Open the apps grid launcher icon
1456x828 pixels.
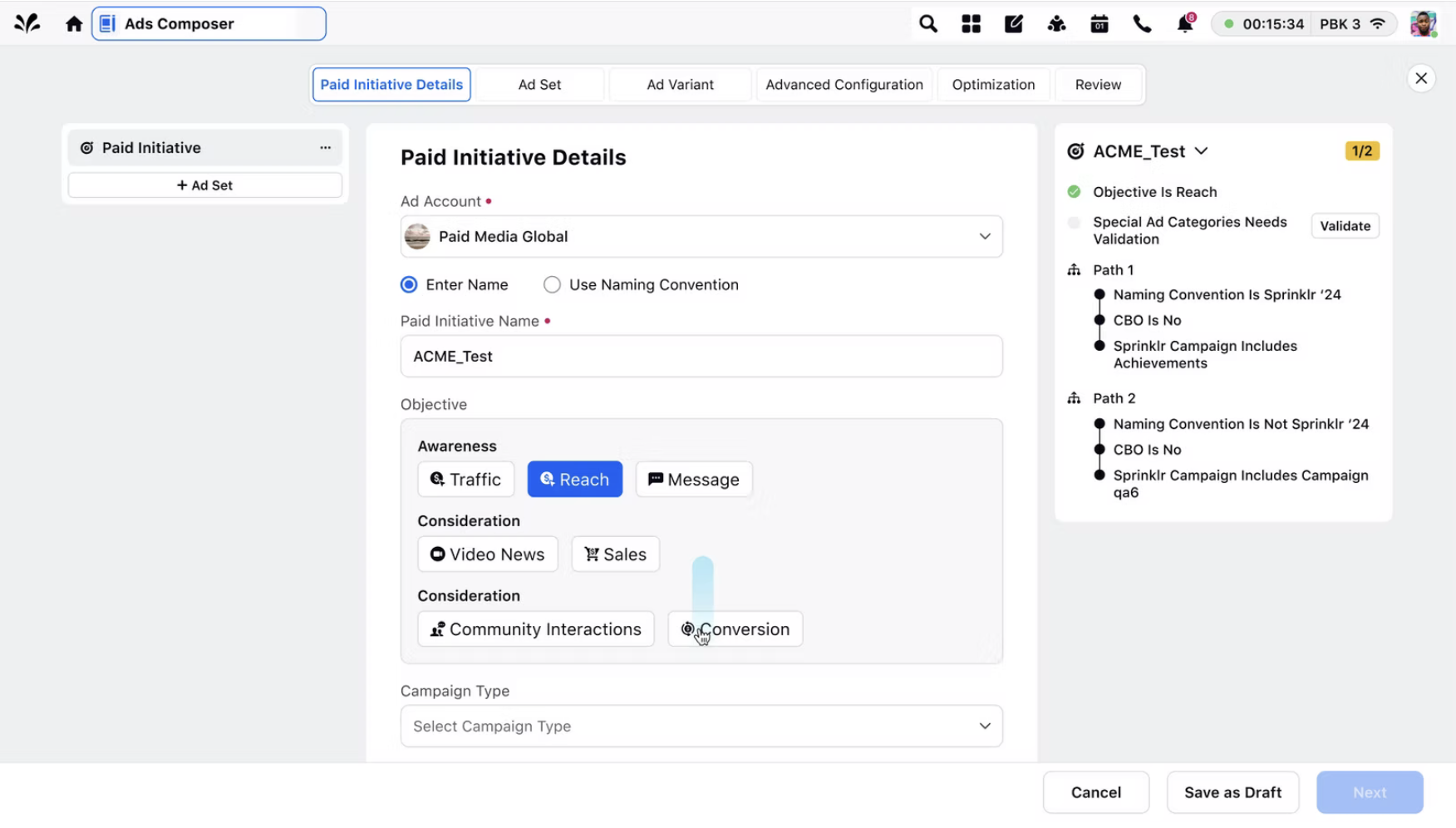pos(971,23)
